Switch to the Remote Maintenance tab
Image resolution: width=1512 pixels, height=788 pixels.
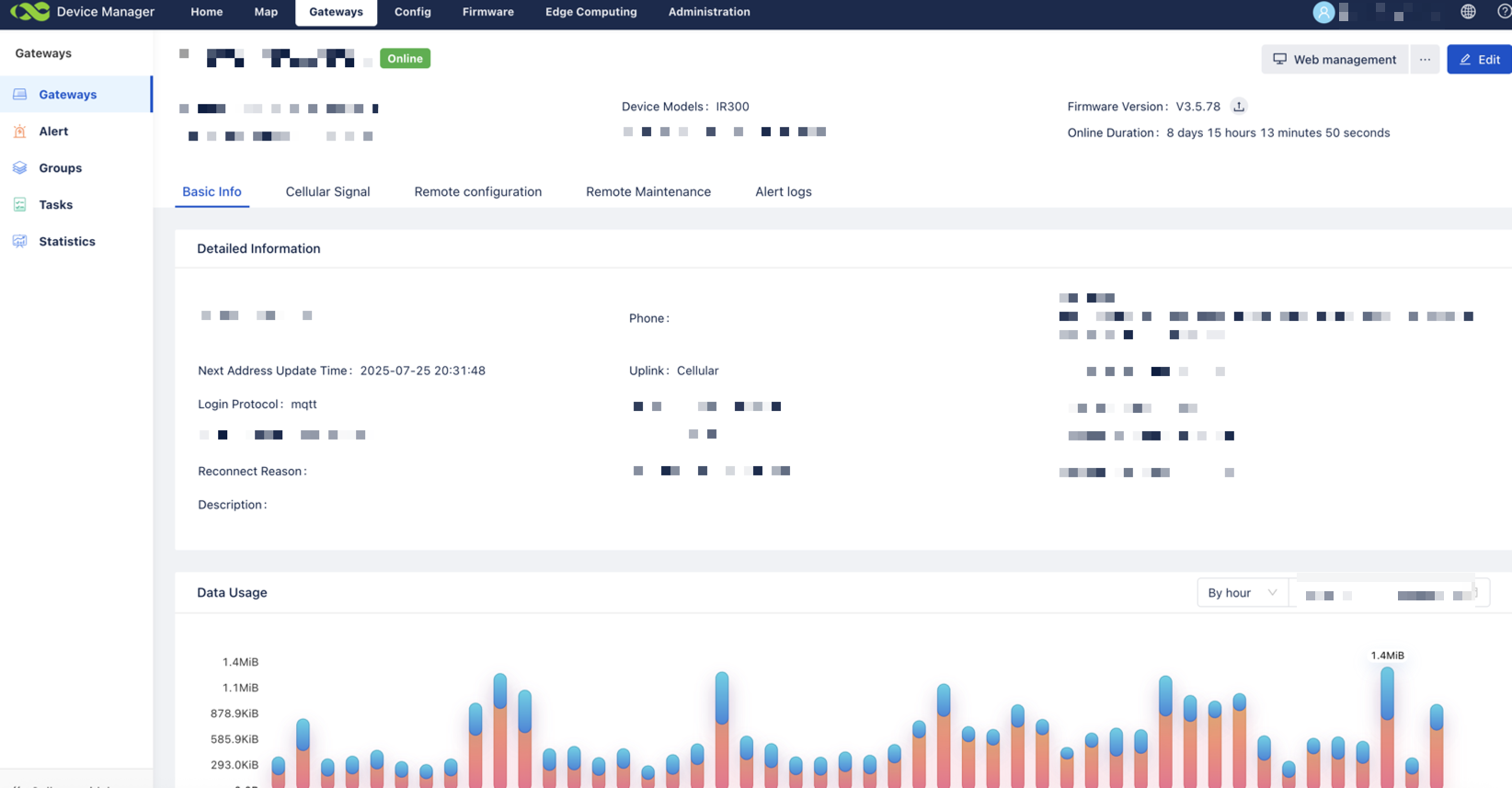[648, 191]
